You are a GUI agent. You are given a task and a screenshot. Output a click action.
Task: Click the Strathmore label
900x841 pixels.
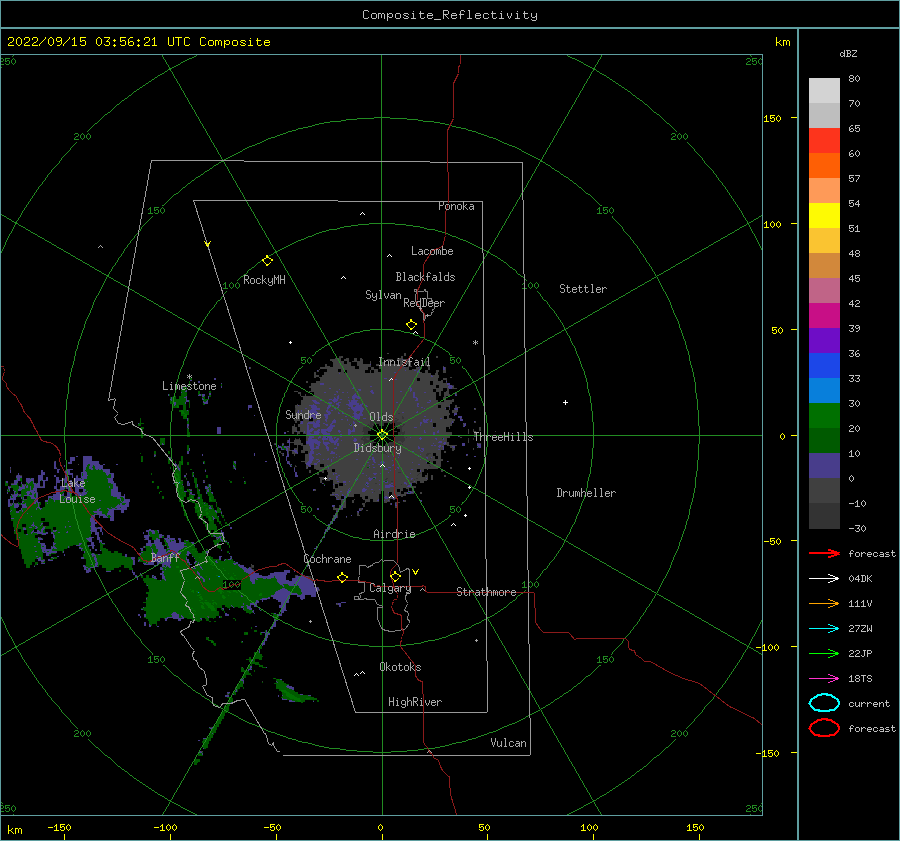point(486,592)
